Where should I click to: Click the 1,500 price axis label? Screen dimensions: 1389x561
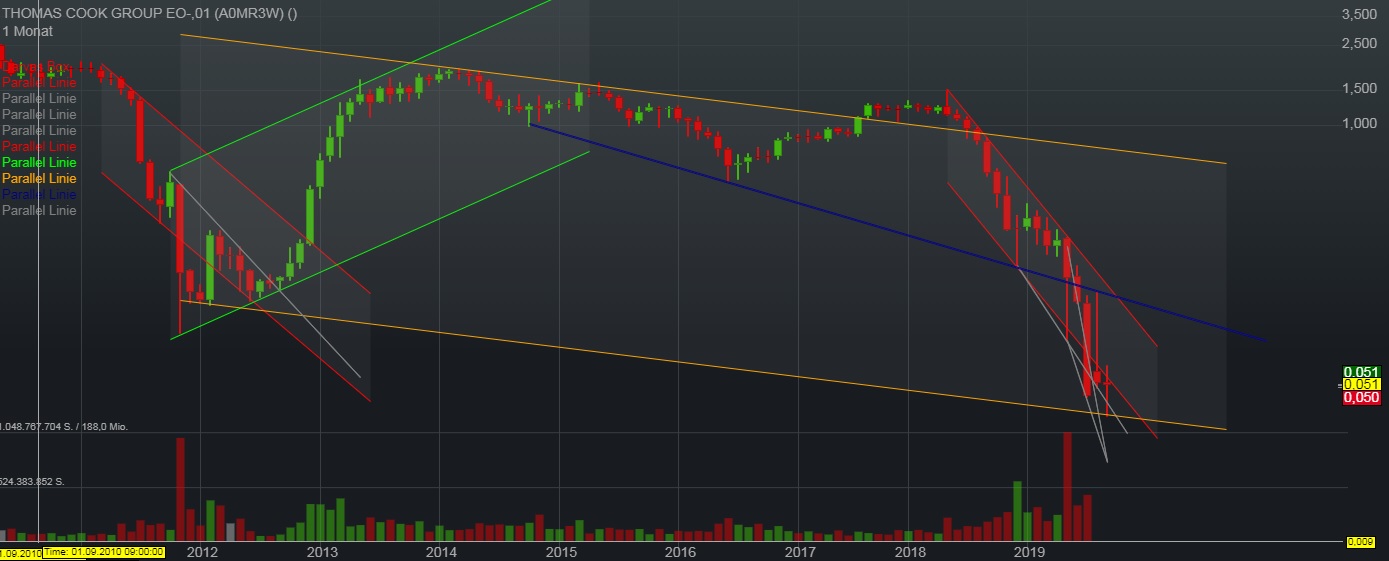point(1359,88)
